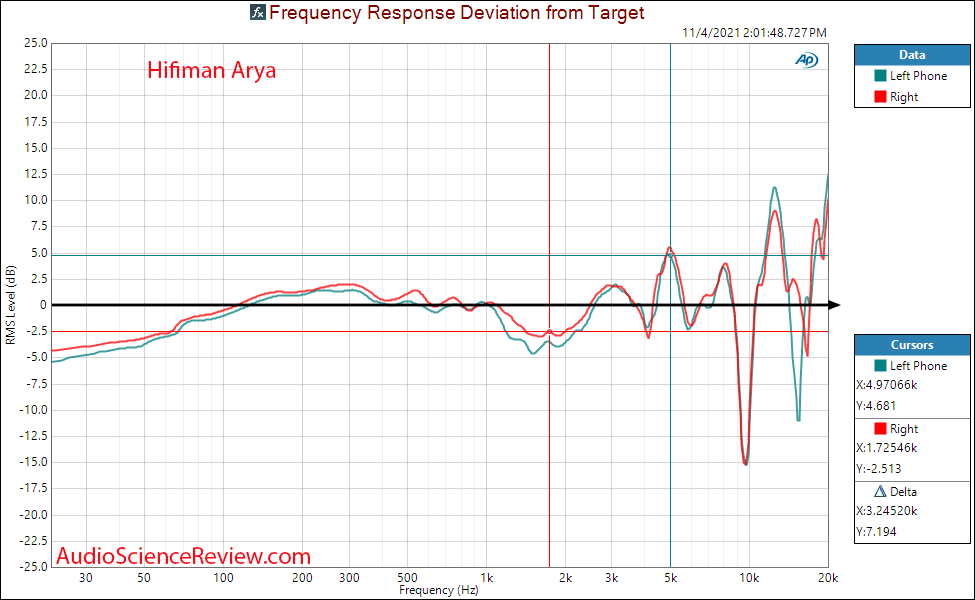Viewport: 975px width, 600px height.
Task: Click the y-axis tick label "-15.0"
Action: tap(34, 462)
